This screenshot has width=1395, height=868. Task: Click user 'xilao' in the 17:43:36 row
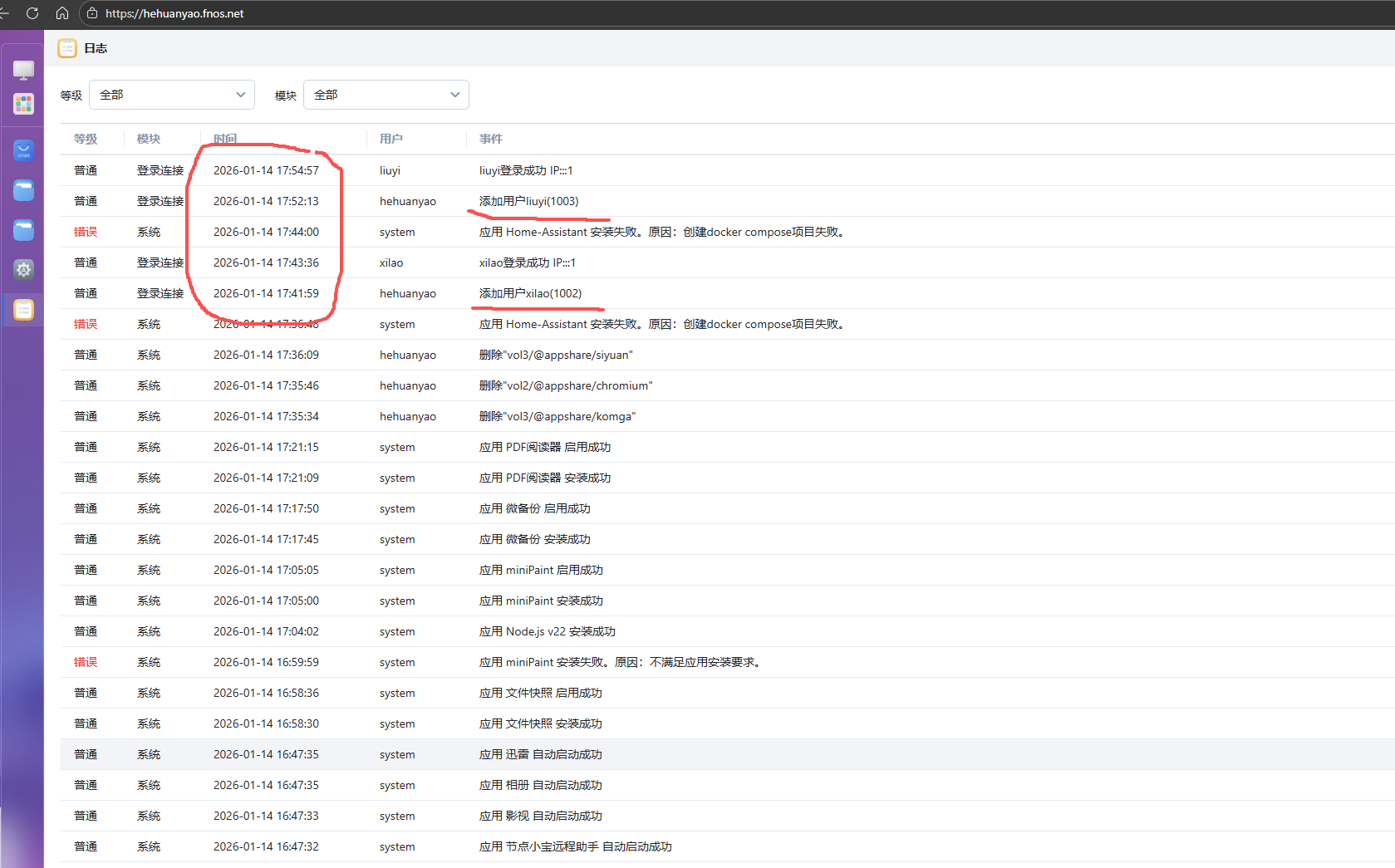click(x=391, y=262)
